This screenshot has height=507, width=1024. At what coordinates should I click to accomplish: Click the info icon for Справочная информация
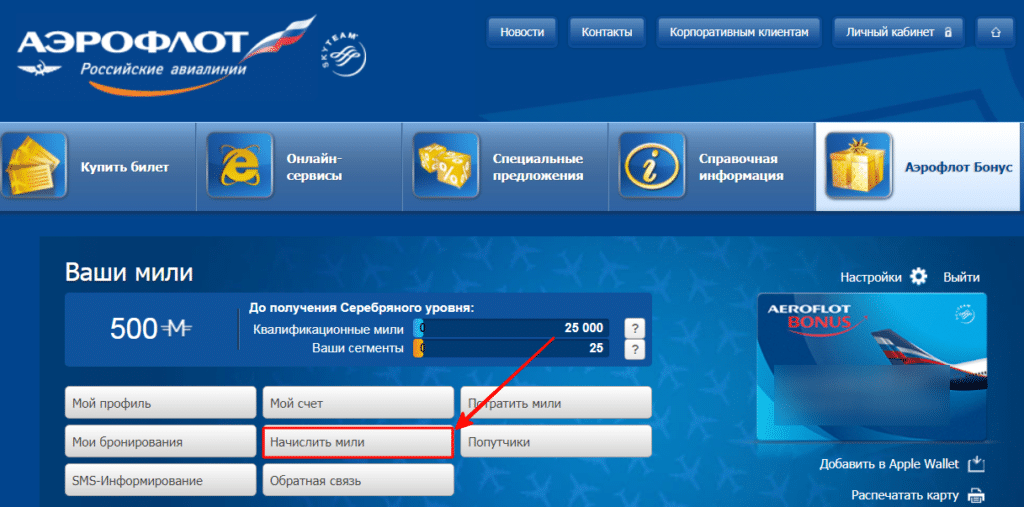[x=652, y=166]
